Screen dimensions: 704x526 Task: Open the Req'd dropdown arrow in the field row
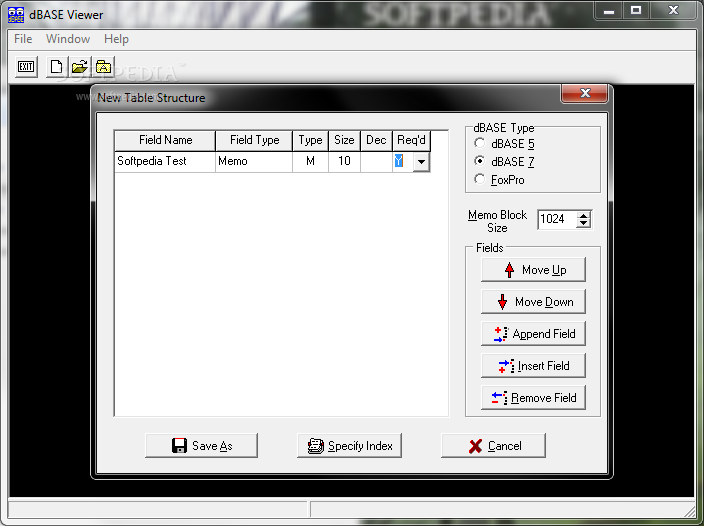pos(421,162)
